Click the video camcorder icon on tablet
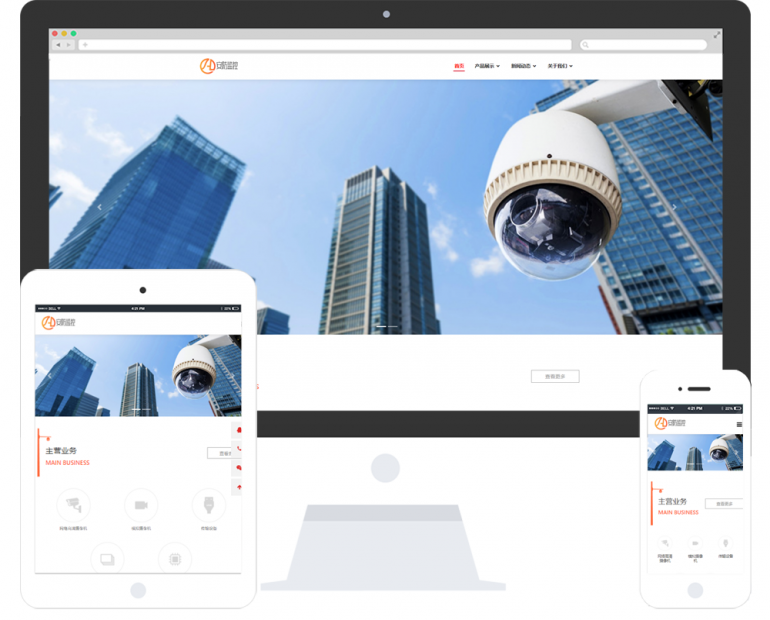 tap(141, 504)
